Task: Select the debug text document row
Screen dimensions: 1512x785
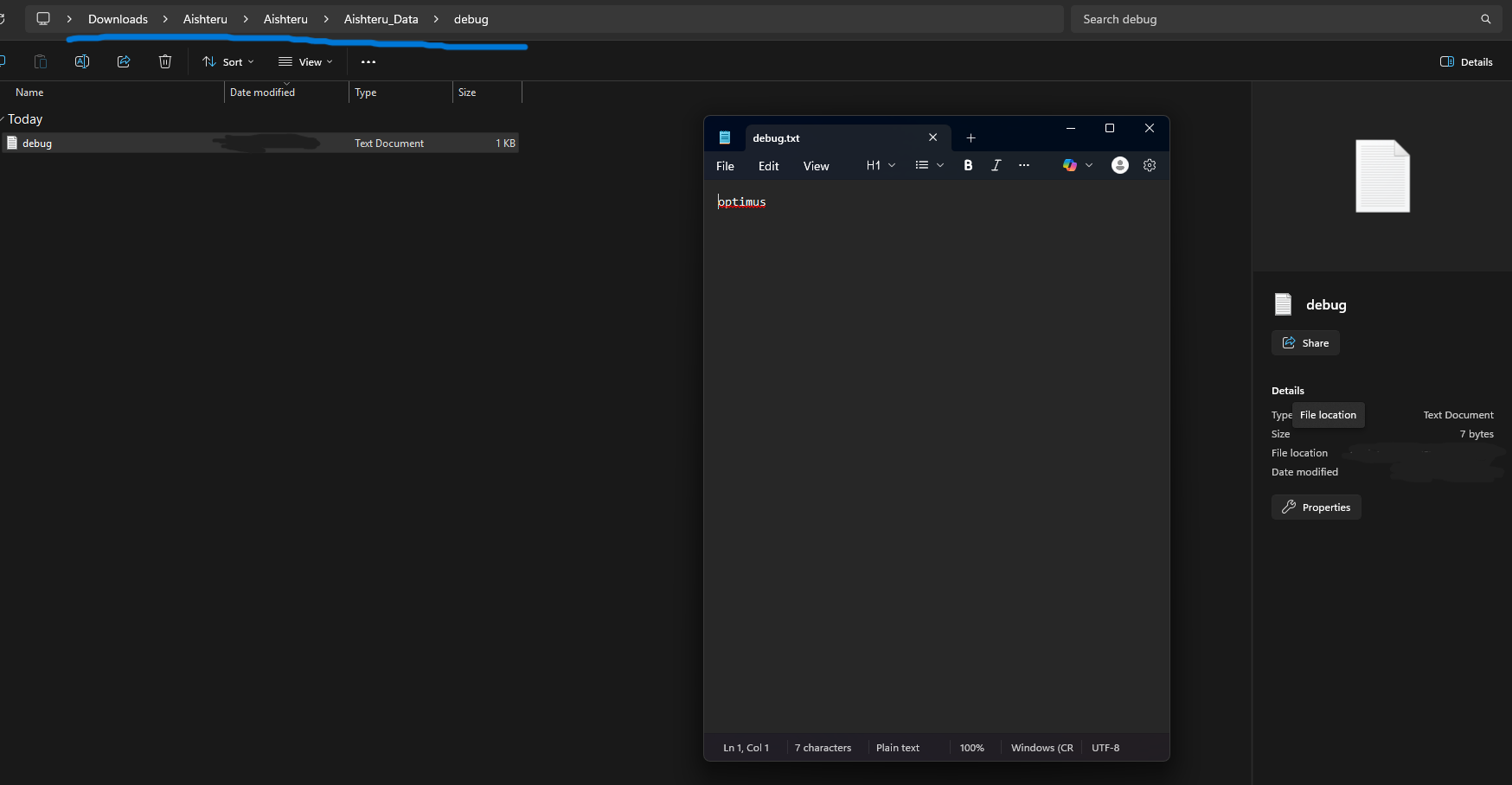Action: 259,143
